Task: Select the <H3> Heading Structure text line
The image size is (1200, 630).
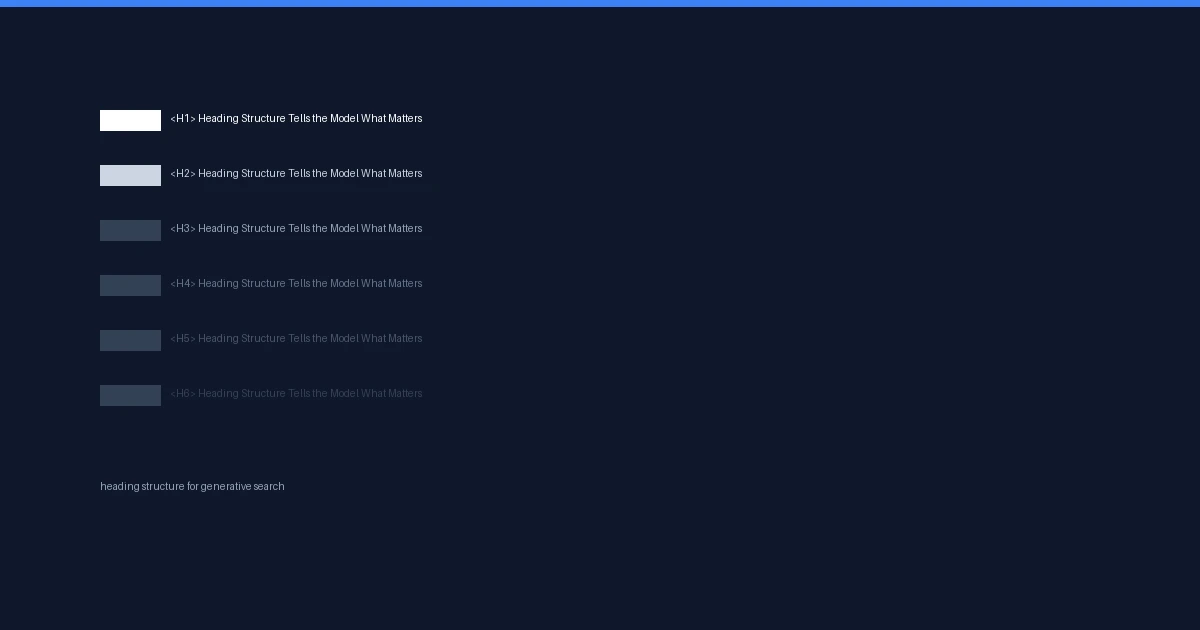Action: click(296, 229)
